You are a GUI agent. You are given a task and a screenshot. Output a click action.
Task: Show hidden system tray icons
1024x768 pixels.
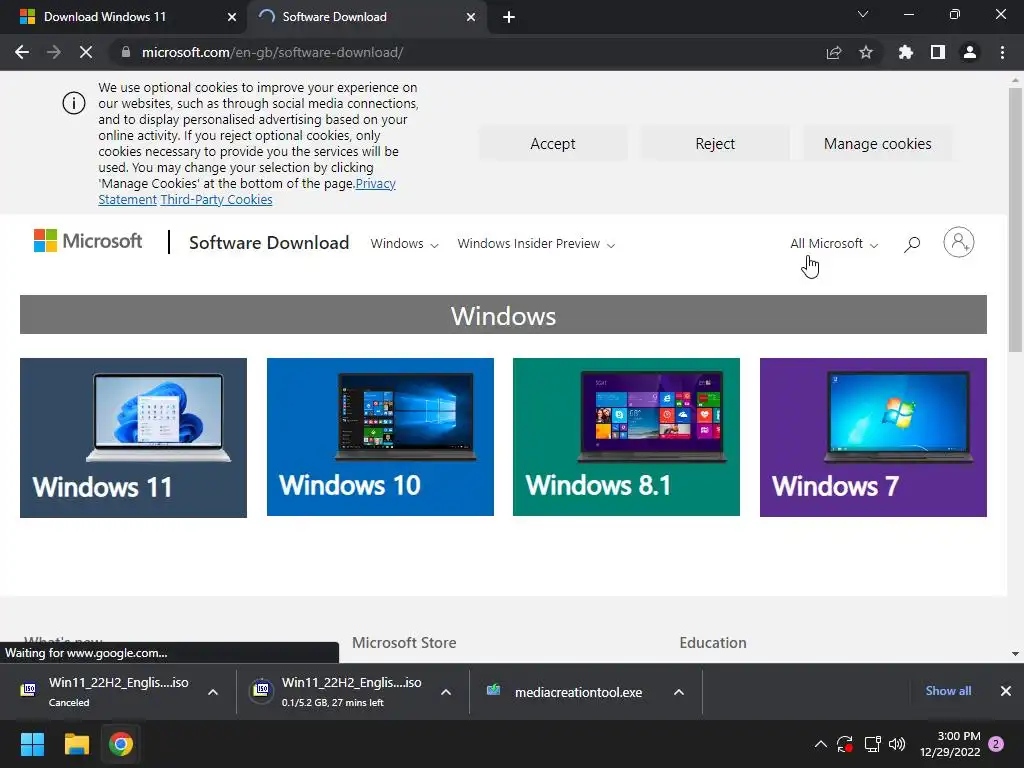(x=821, y=744)
